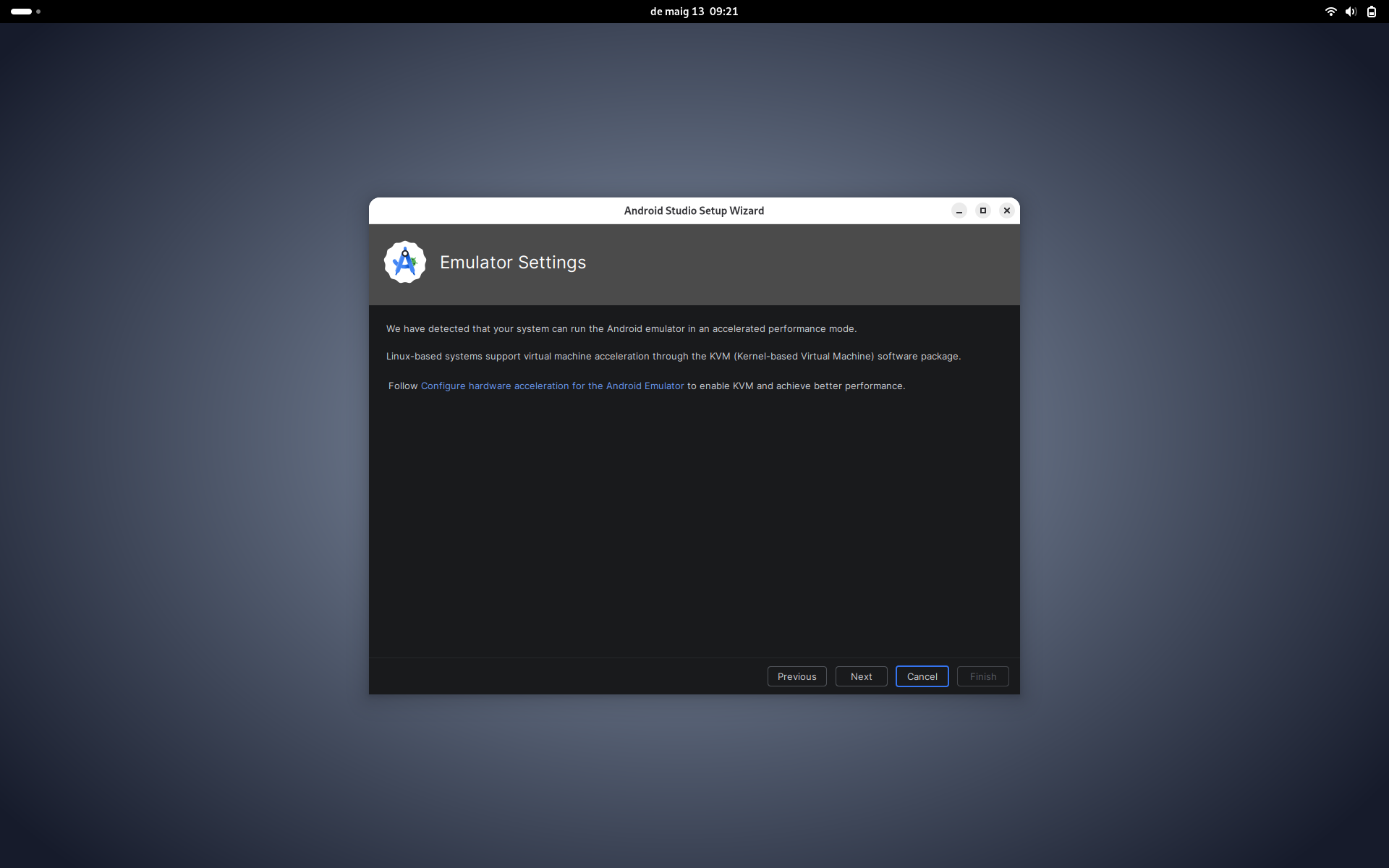Click the 'We have detected that your system' line

[621, 329]
